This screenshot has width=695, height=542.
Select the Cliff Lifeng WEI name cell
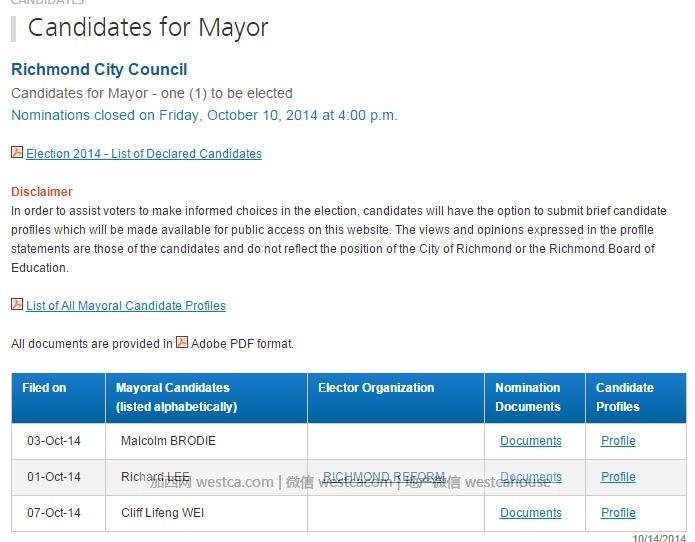point(206,513)
